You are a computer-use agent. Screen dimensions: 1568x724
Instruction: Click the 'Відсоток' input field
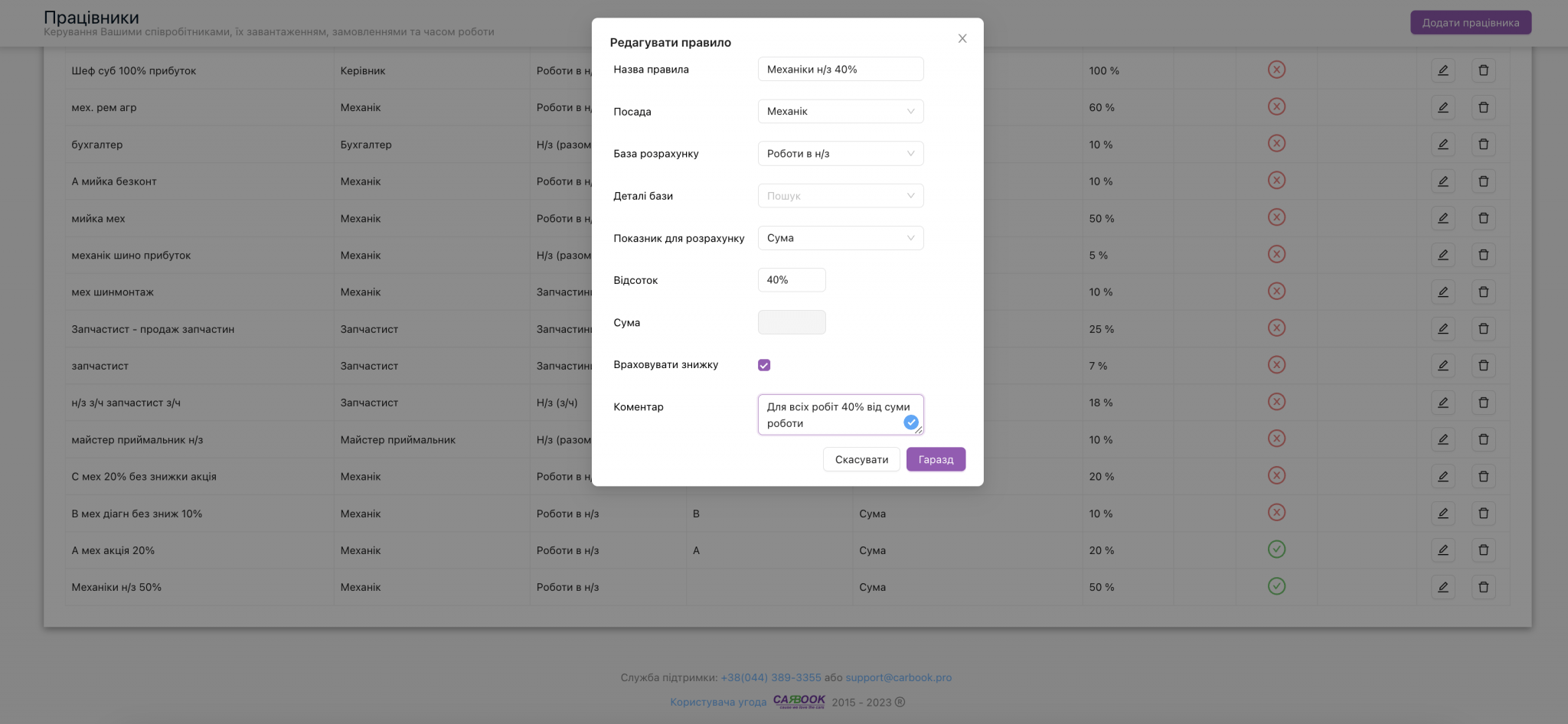pos(791,280)
